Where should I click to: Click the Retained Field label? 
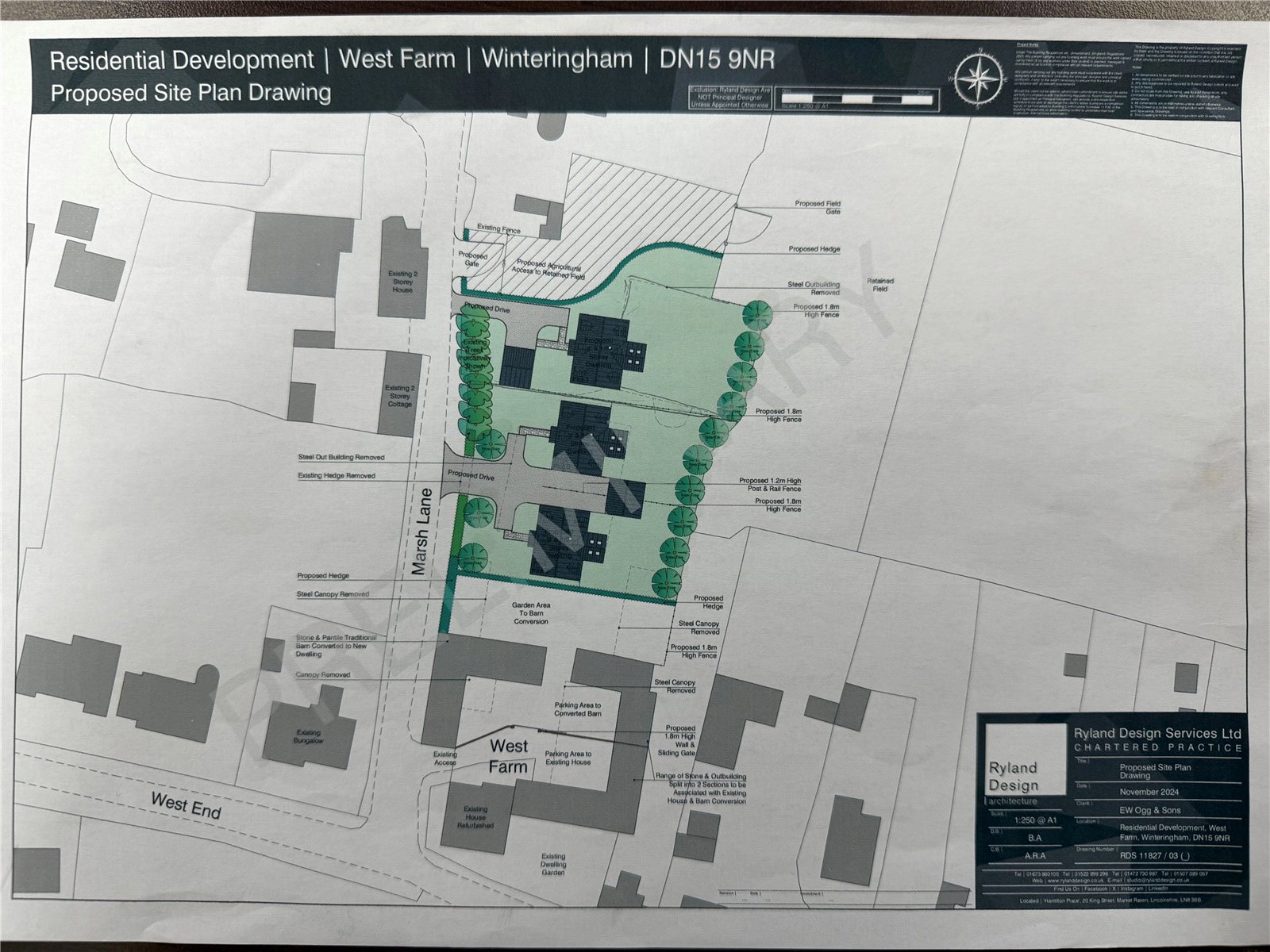(879, 285)
